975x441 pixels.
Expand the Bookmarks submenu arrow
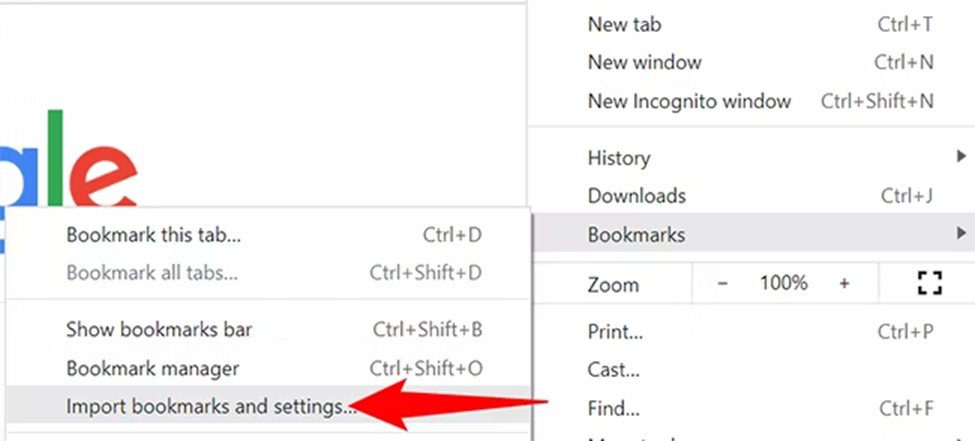[961, 234]
